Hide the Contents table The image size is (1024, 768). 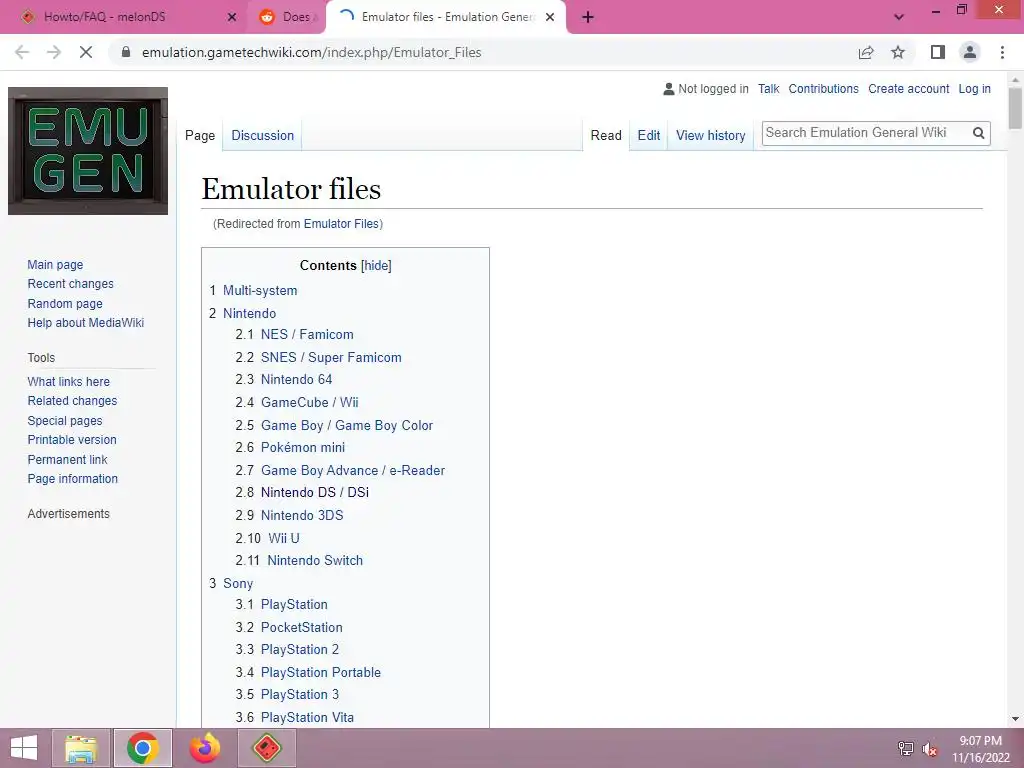[376, 266]
